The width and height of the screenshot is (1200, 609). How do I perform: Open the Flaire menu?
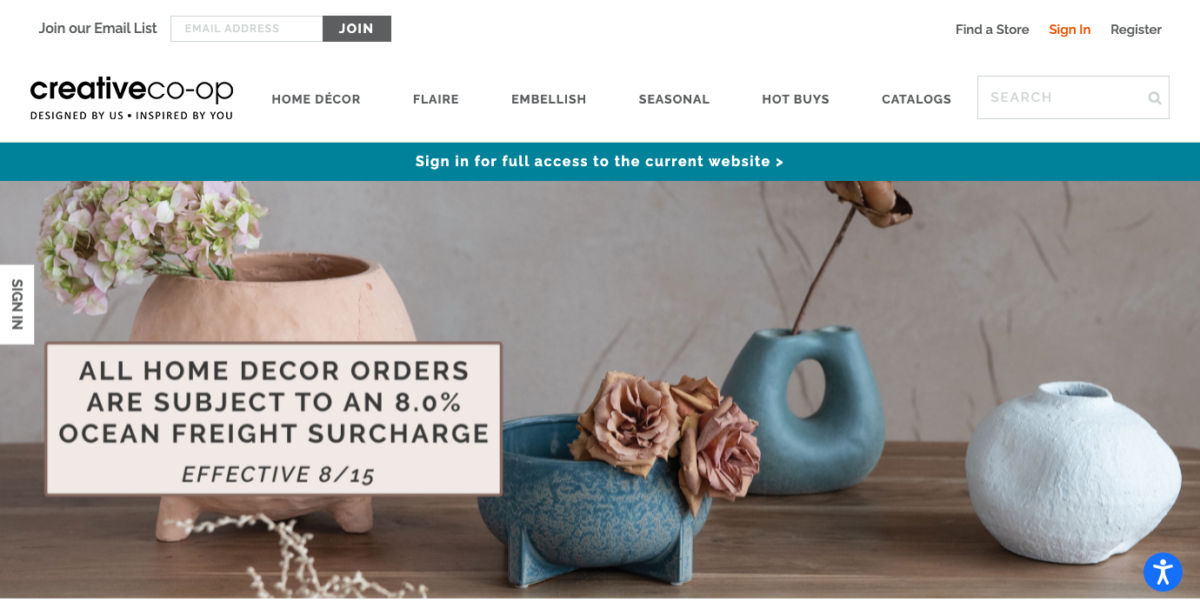(x=436, y=99)
